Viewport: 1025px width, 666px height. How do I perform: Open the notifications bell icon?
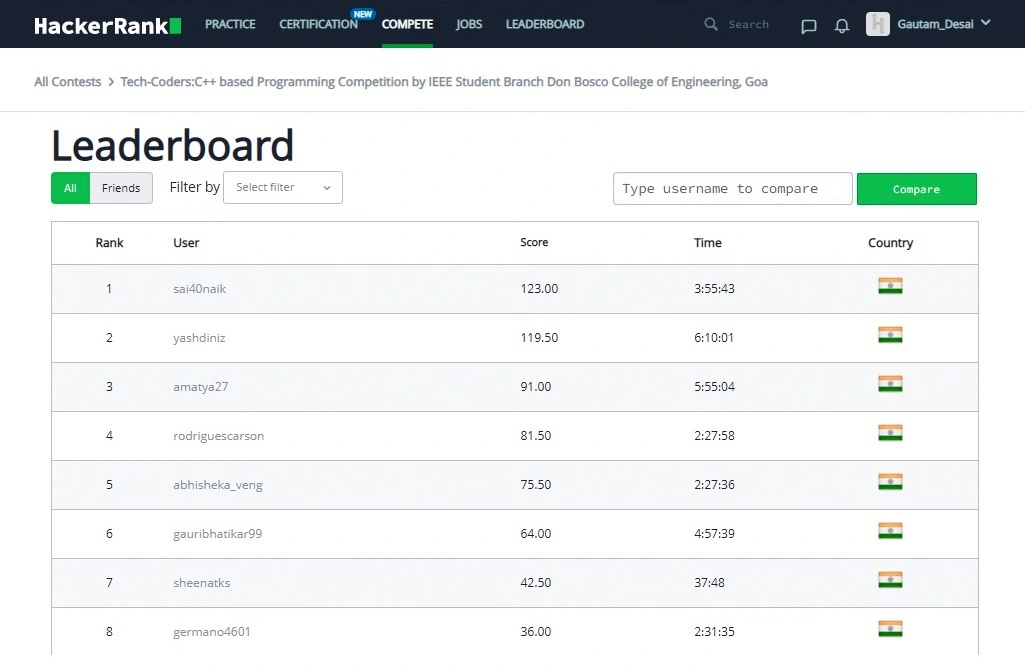tap(842, 25)
